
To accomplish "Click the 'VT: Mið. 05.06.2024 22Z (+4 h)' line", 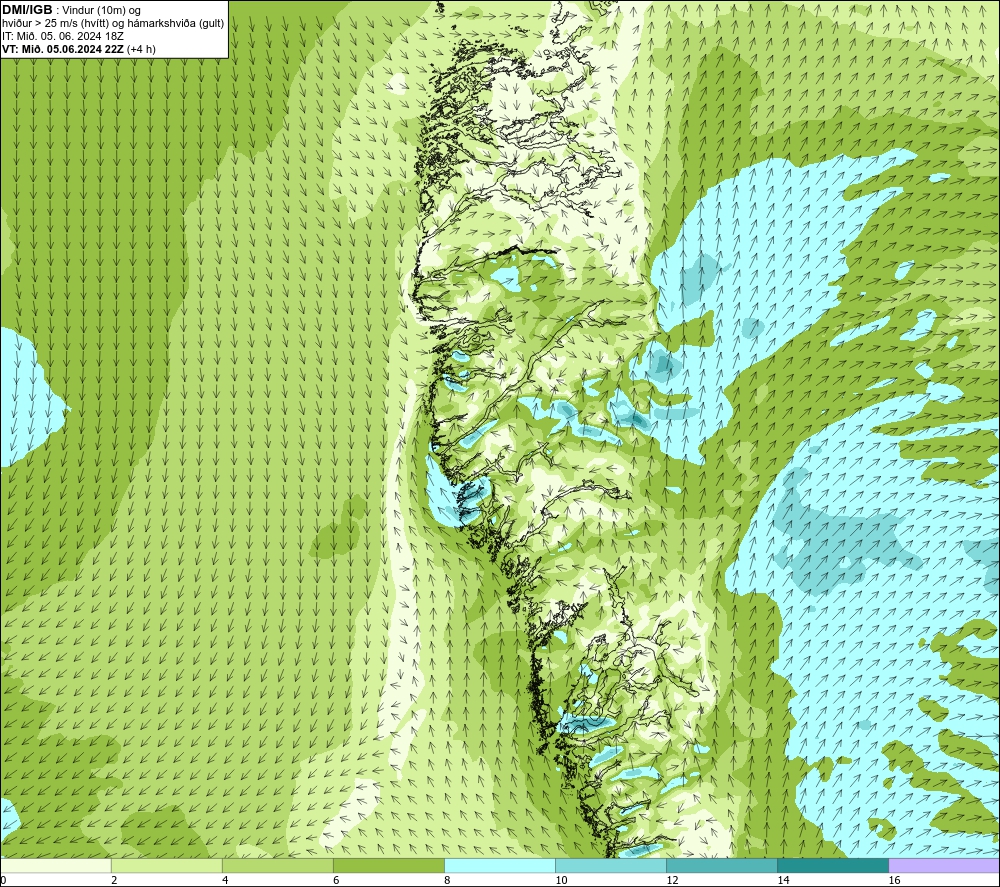I will pos(79,49).
